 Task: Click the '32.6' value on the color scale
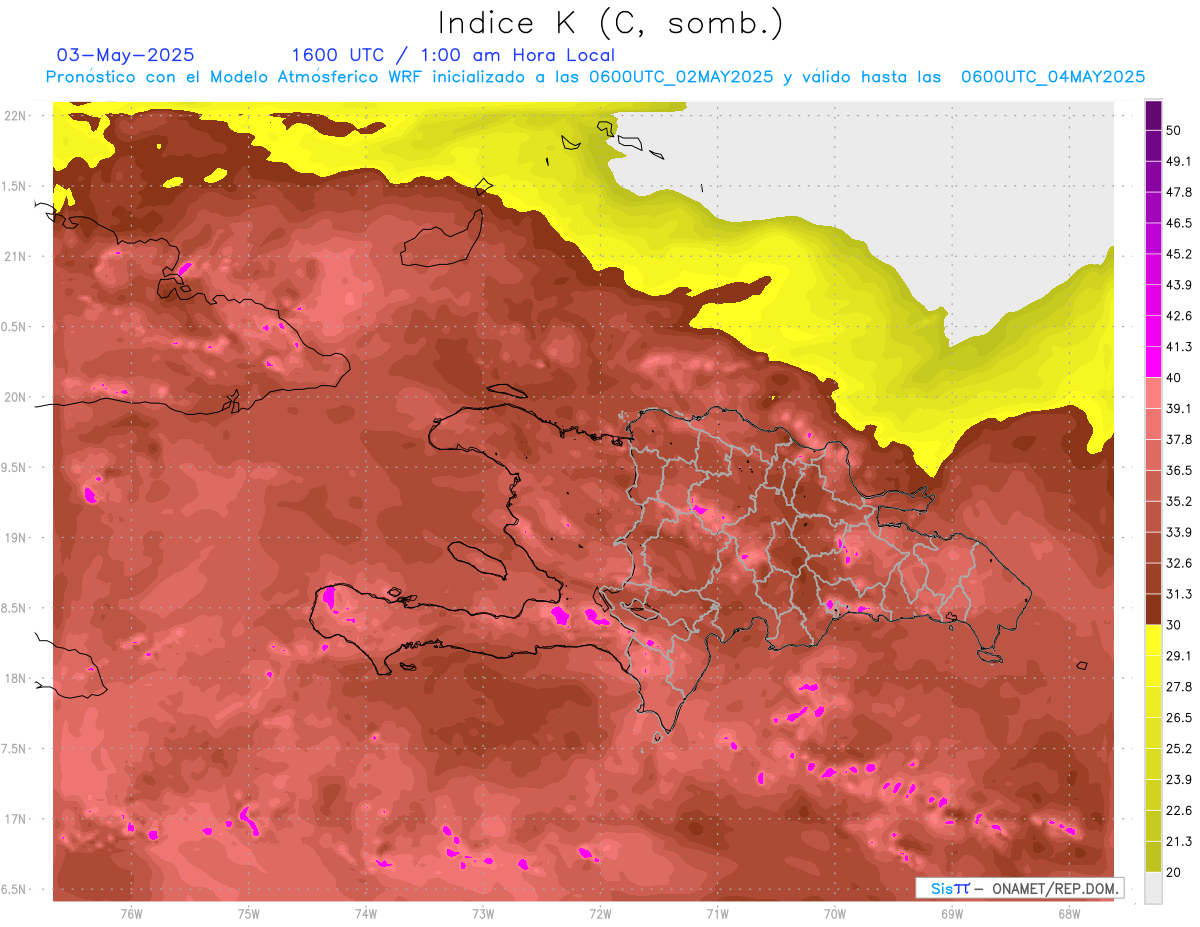coord(1180,563)
